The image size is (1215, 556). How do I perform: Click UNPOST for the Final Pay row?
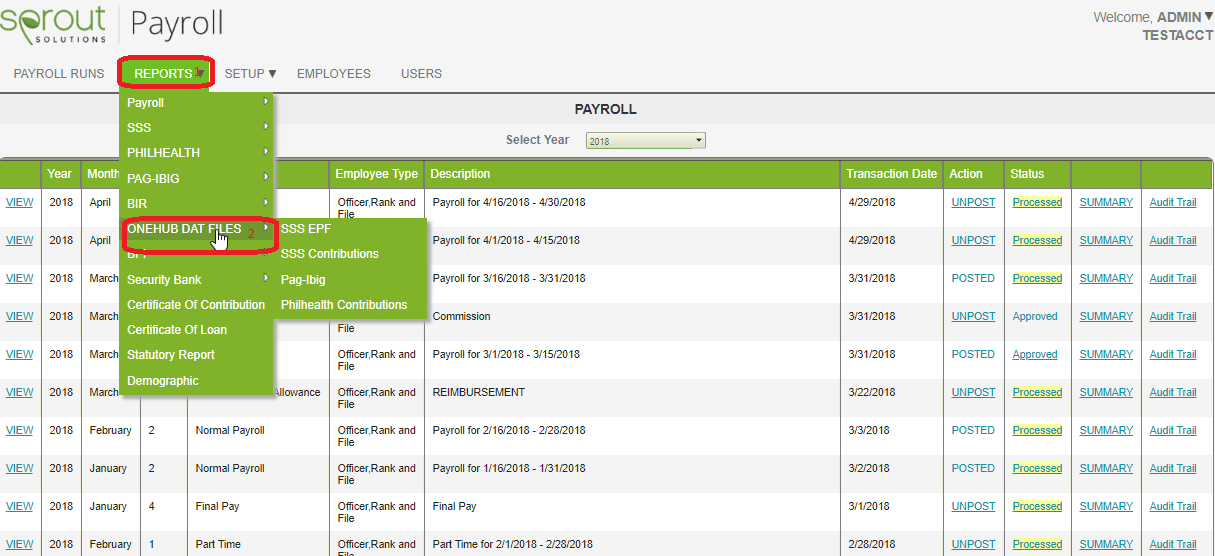pyautogui.click(x=973, y=506)
